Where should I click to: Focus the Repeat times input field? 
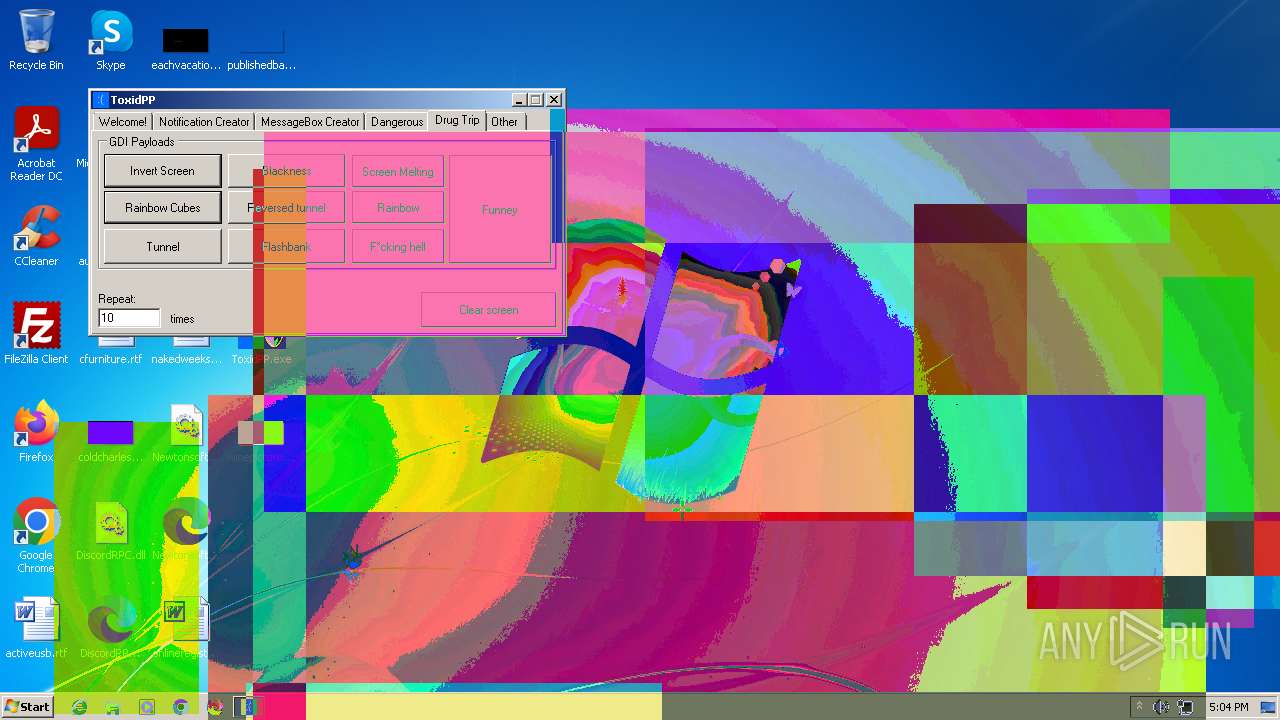click(129, 318)
